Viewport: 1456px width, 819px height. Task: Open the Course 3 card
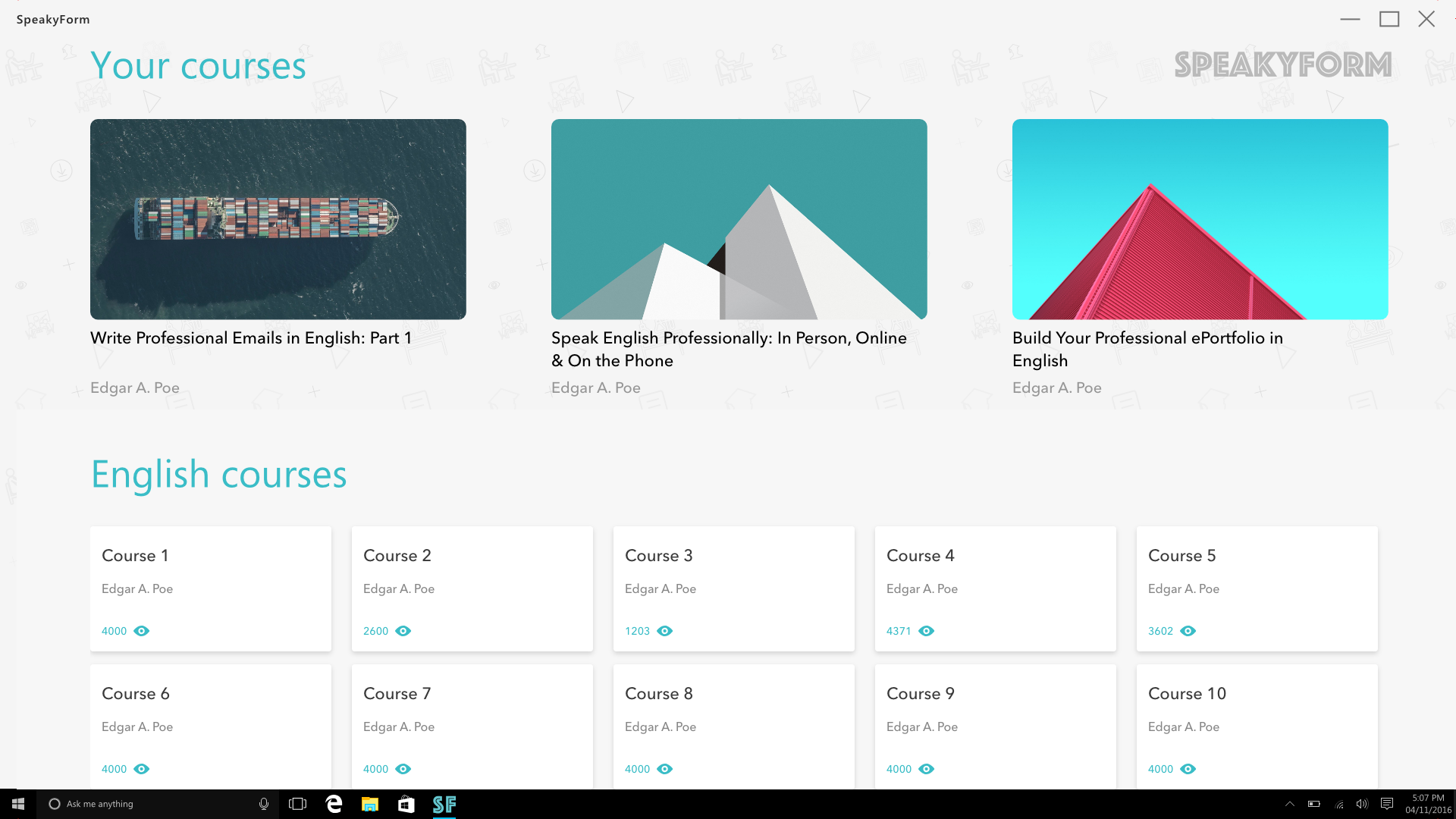734,588
